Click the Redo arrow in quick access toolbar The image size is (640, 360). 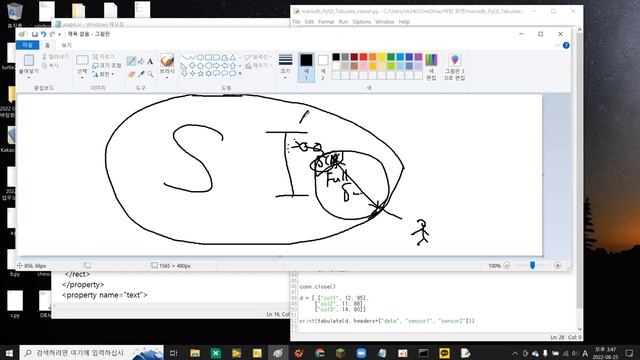click(52, 34)
